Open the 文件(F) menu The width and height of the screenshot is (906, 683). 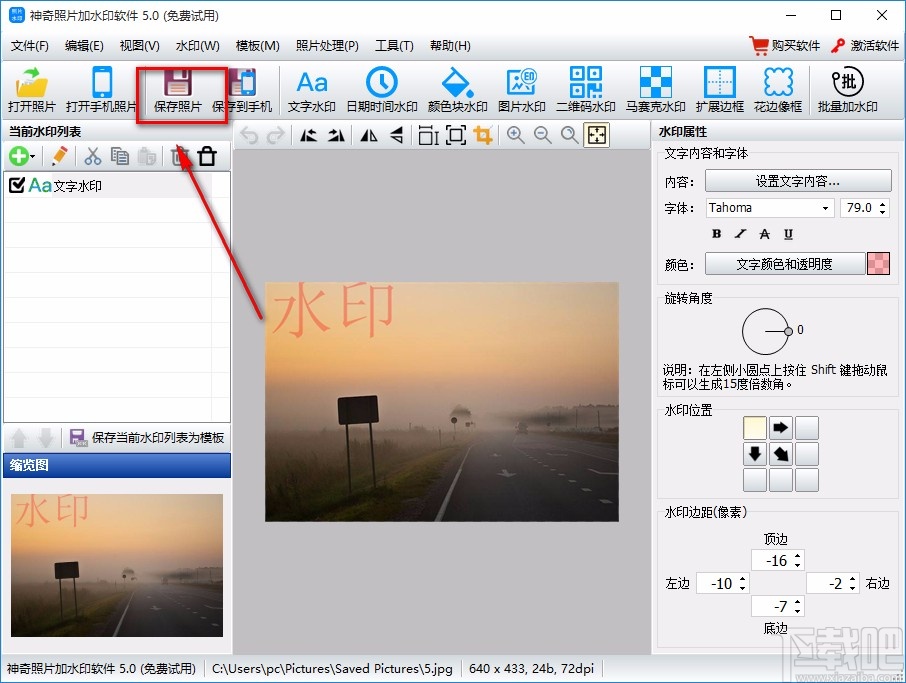[x=30, y=46]
